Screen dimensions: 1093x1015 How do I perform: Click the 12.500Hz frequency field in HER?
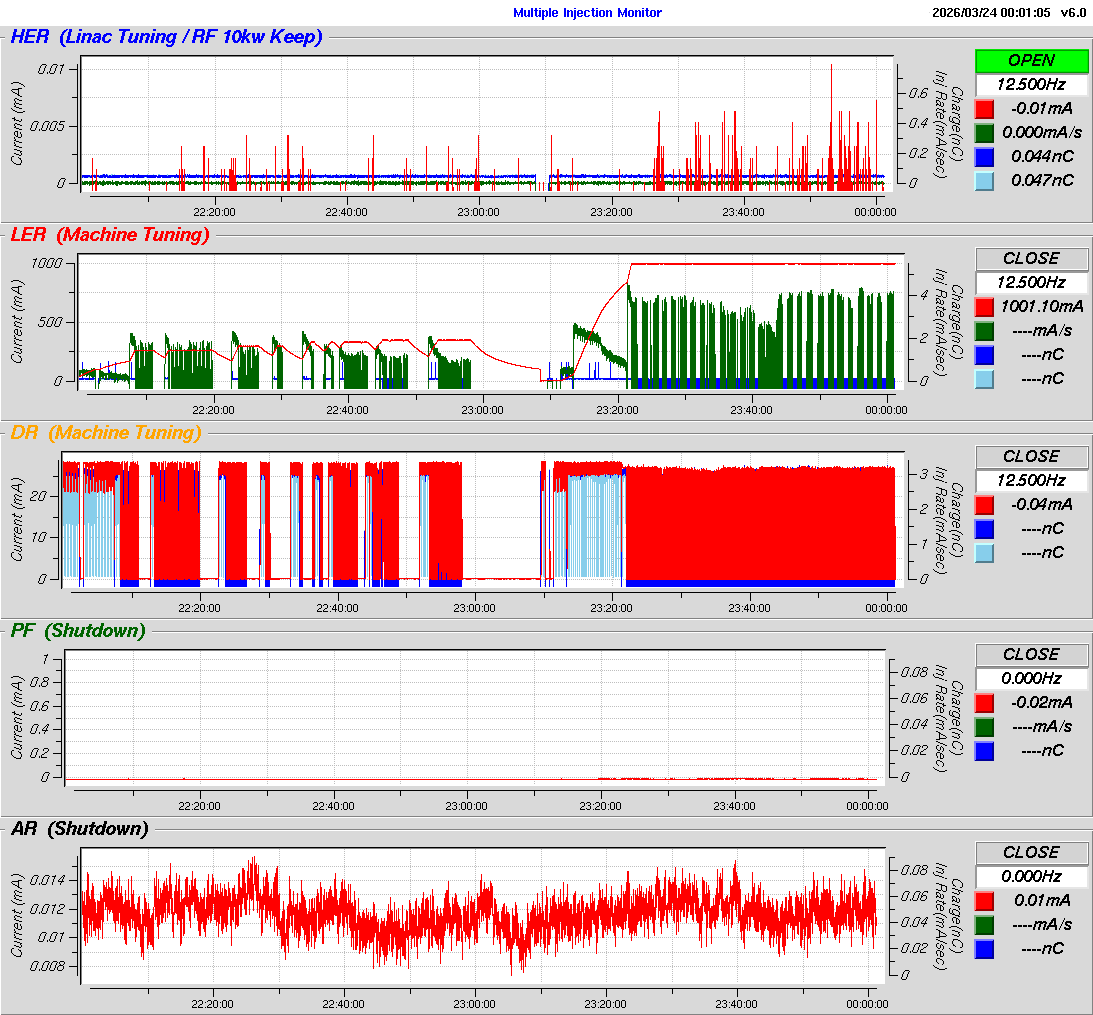pos(1031,84)
